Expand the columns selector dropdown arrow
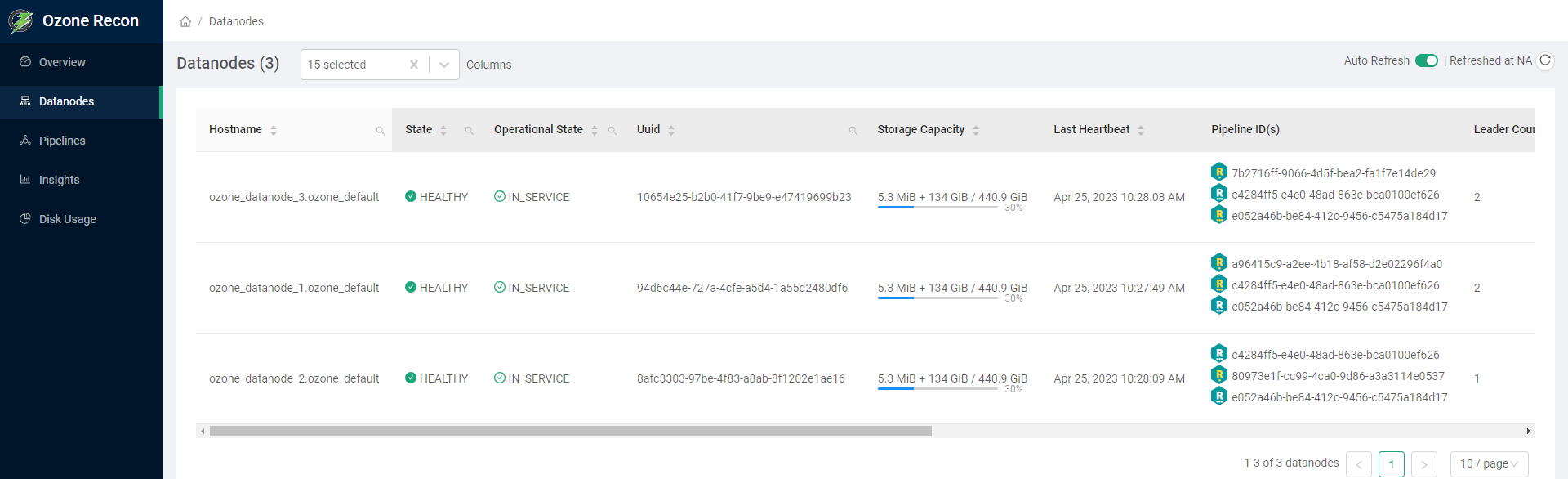This screenshot has width=1568, height=479. pos(444,65)
